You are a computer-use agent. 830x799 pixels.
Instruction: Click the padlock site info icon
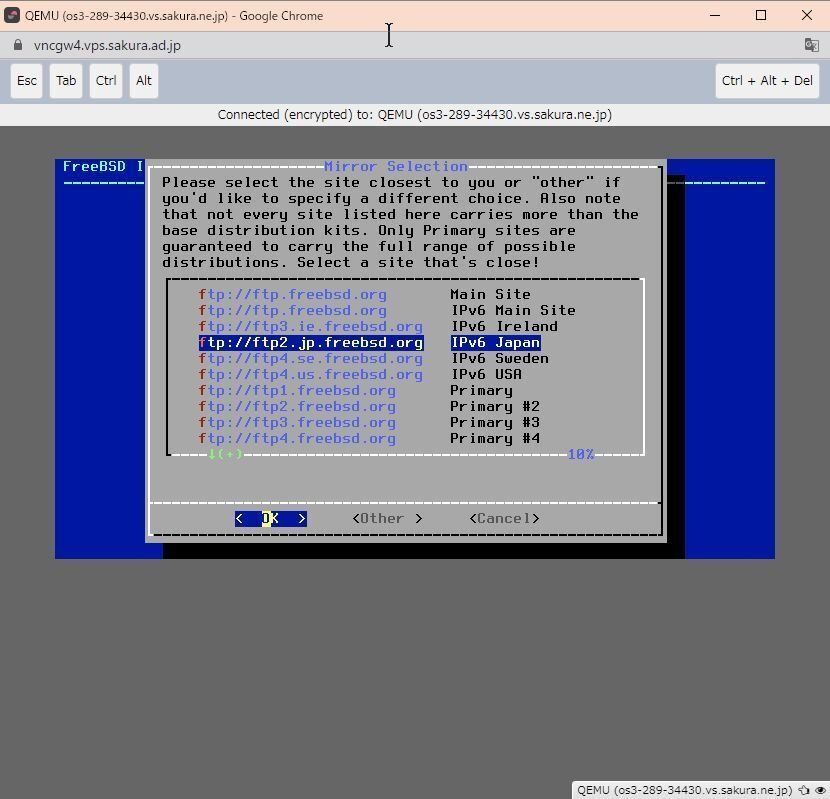tap(18, 45)
